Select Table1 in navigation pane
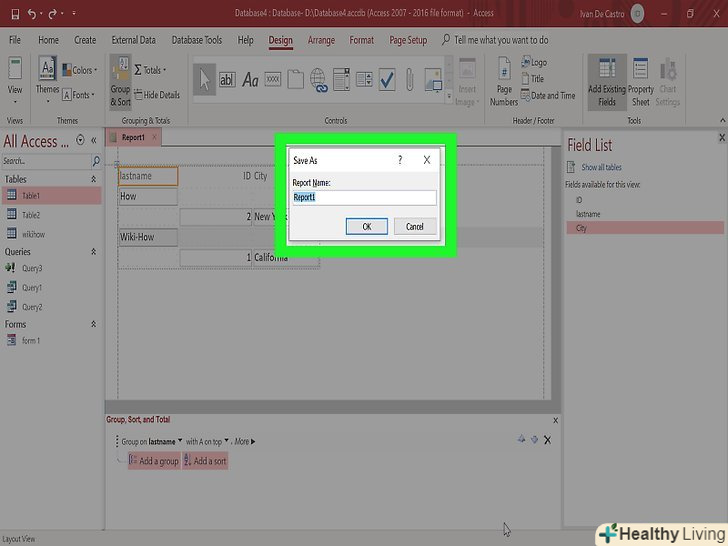Screen dimensions: 728x546 click(x=51, y=195)
